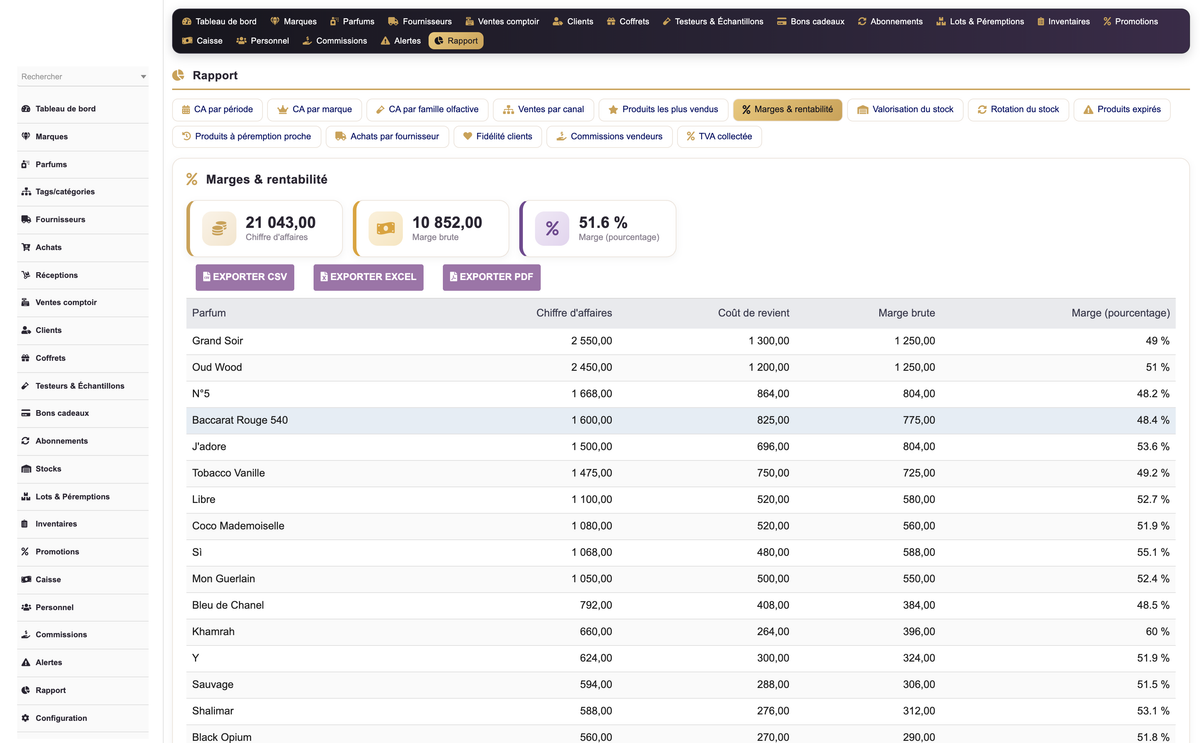Open Inventaires in the left sidebar
This screenshot has height=743, width=1200.
82,524
